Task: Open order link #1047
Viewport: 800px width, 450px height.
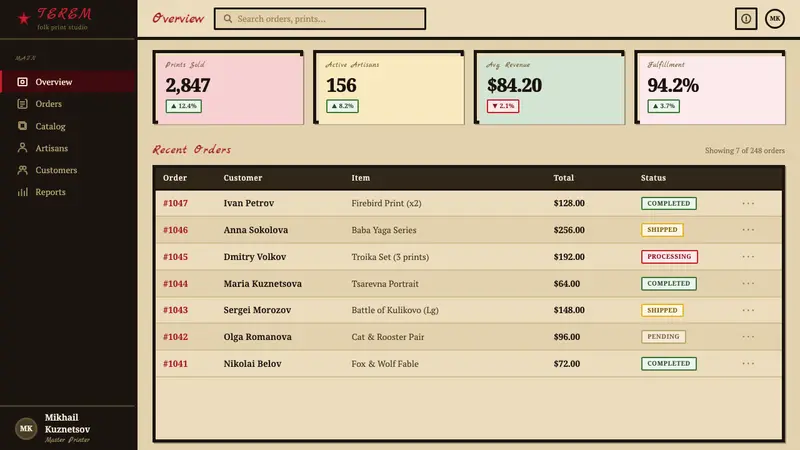Action: (175, 203)
